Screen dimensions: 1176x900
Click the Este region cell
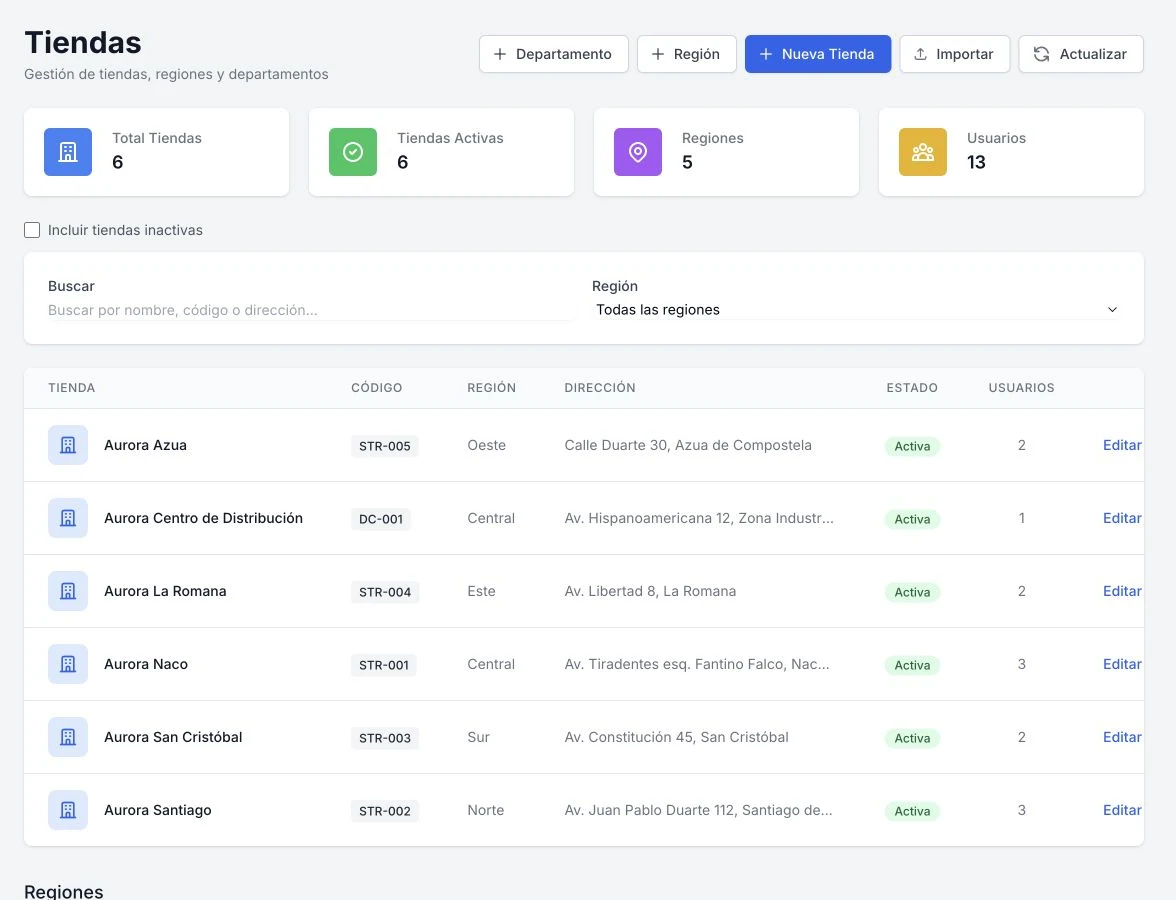pos(482,591)
